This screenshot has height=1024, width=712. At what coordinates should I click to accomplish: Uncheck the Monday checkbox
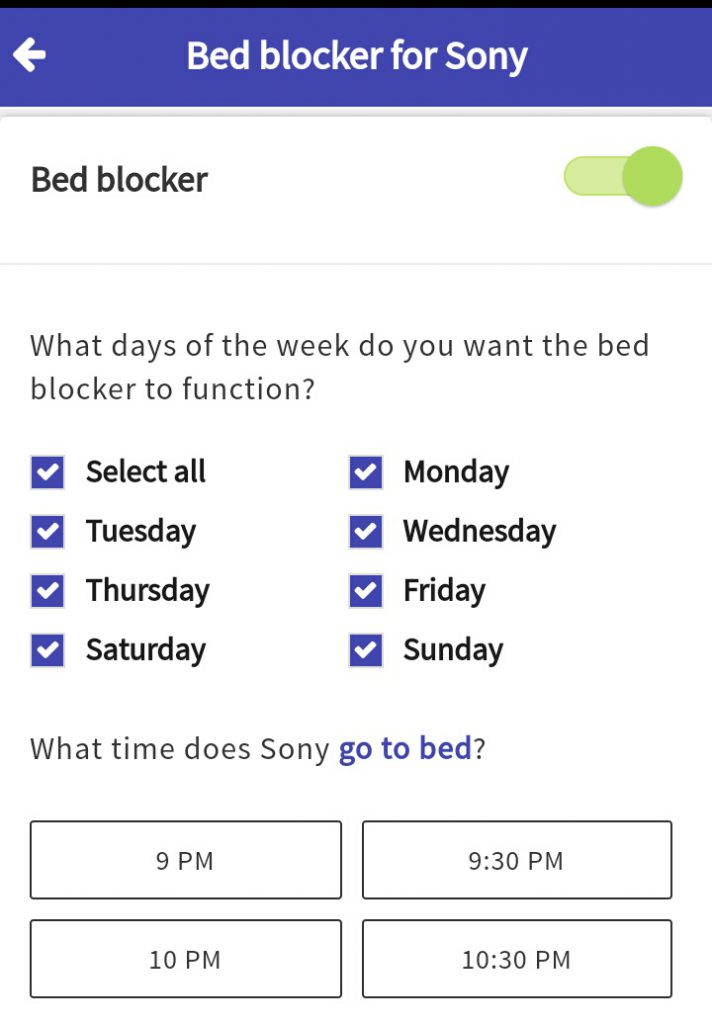(x=365, y=472)
